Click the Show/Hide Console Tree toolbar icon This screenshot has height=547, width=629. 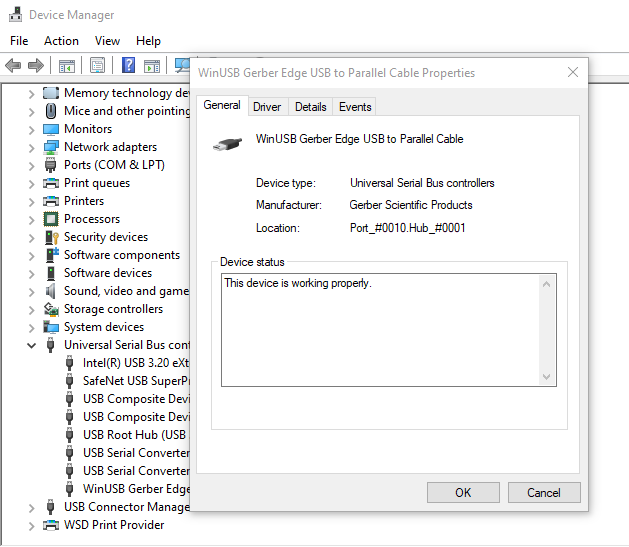(x=67, y=65)
